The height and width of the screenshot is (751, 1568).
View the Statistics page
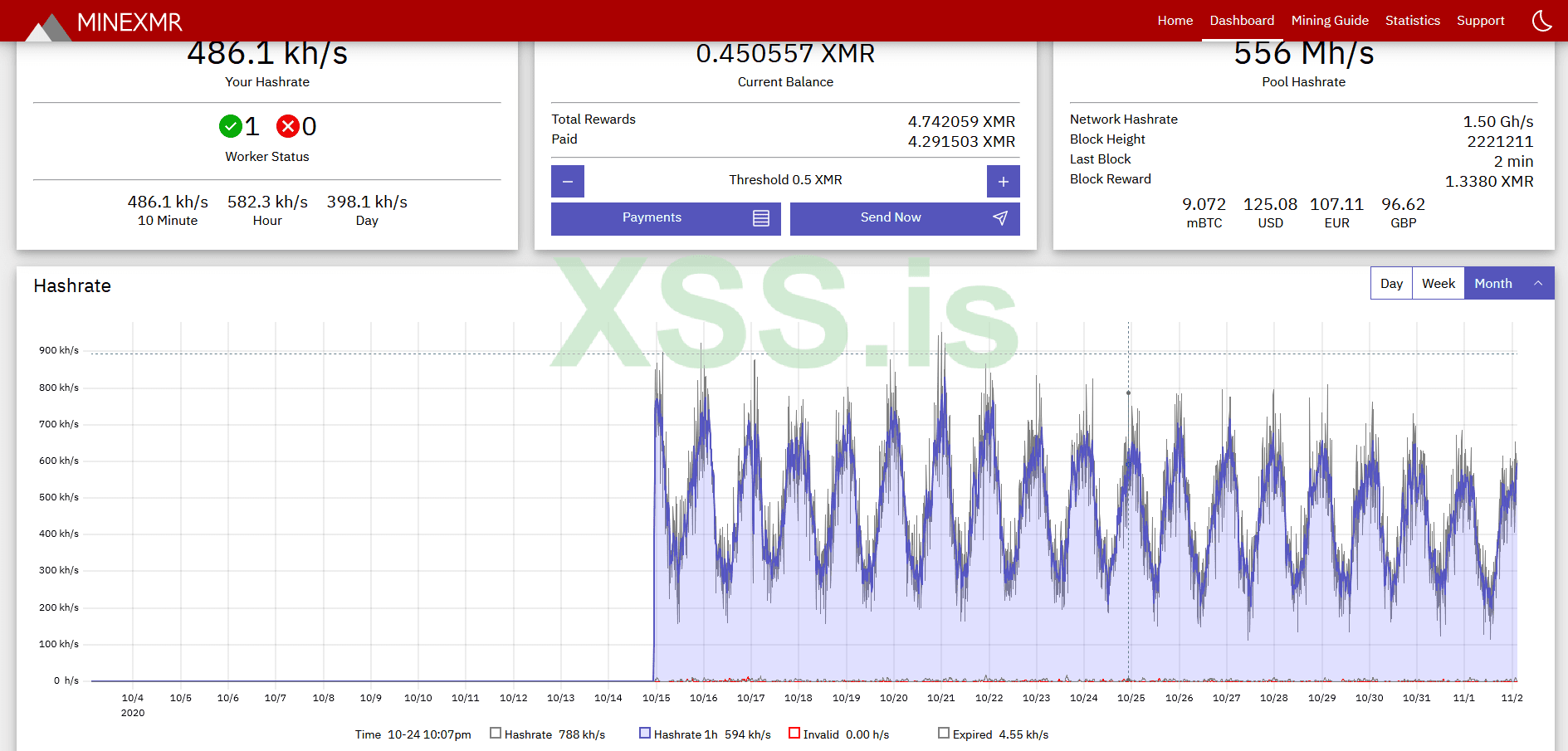pyautogui.click(x=1413, y=21)
